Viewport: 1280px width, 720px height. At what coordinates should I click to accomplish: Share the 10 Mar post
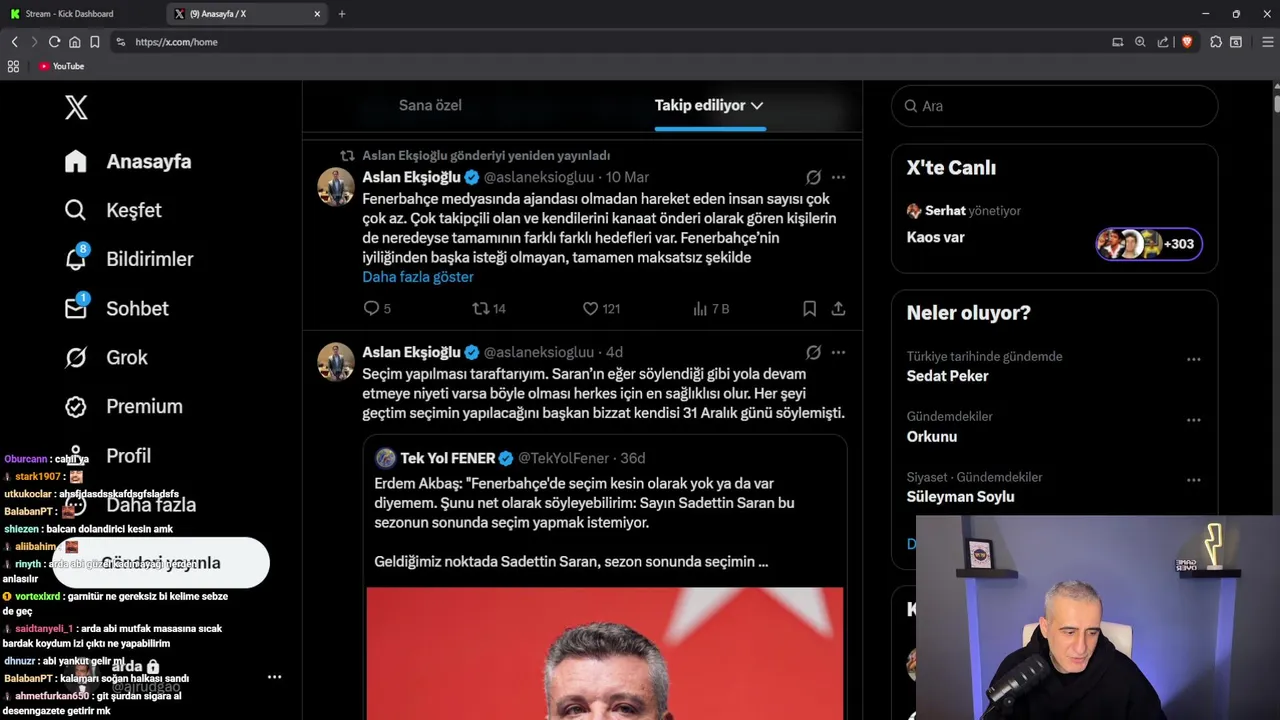pos(838,308)
